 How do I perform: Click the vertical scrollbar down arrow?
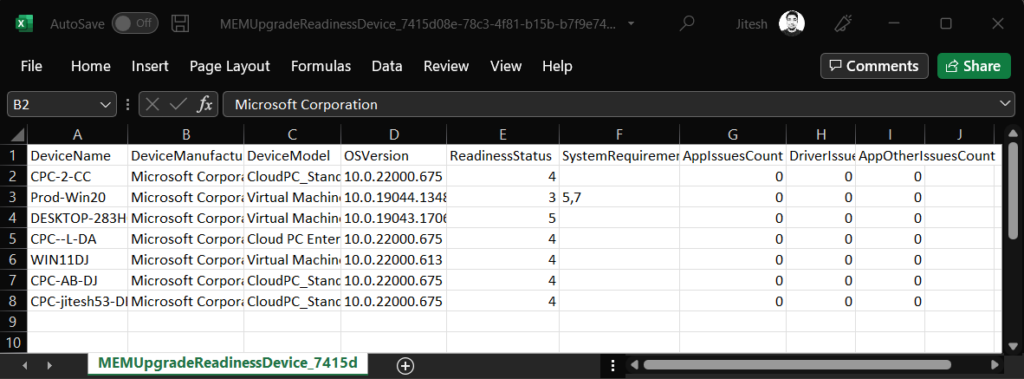(x=1012, y=346)
